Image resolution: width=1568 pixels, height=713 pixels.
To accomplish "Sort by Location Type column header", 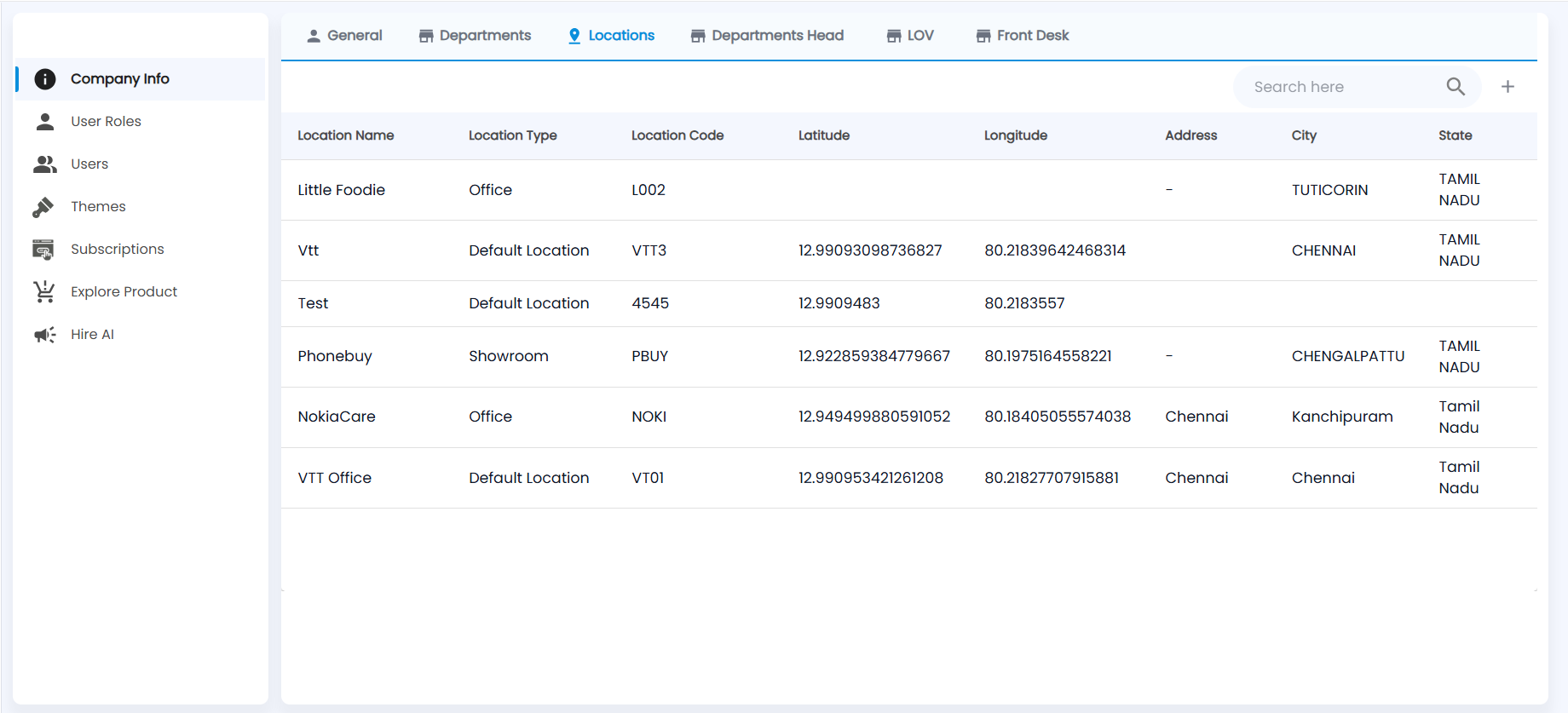I will (512, 135).
